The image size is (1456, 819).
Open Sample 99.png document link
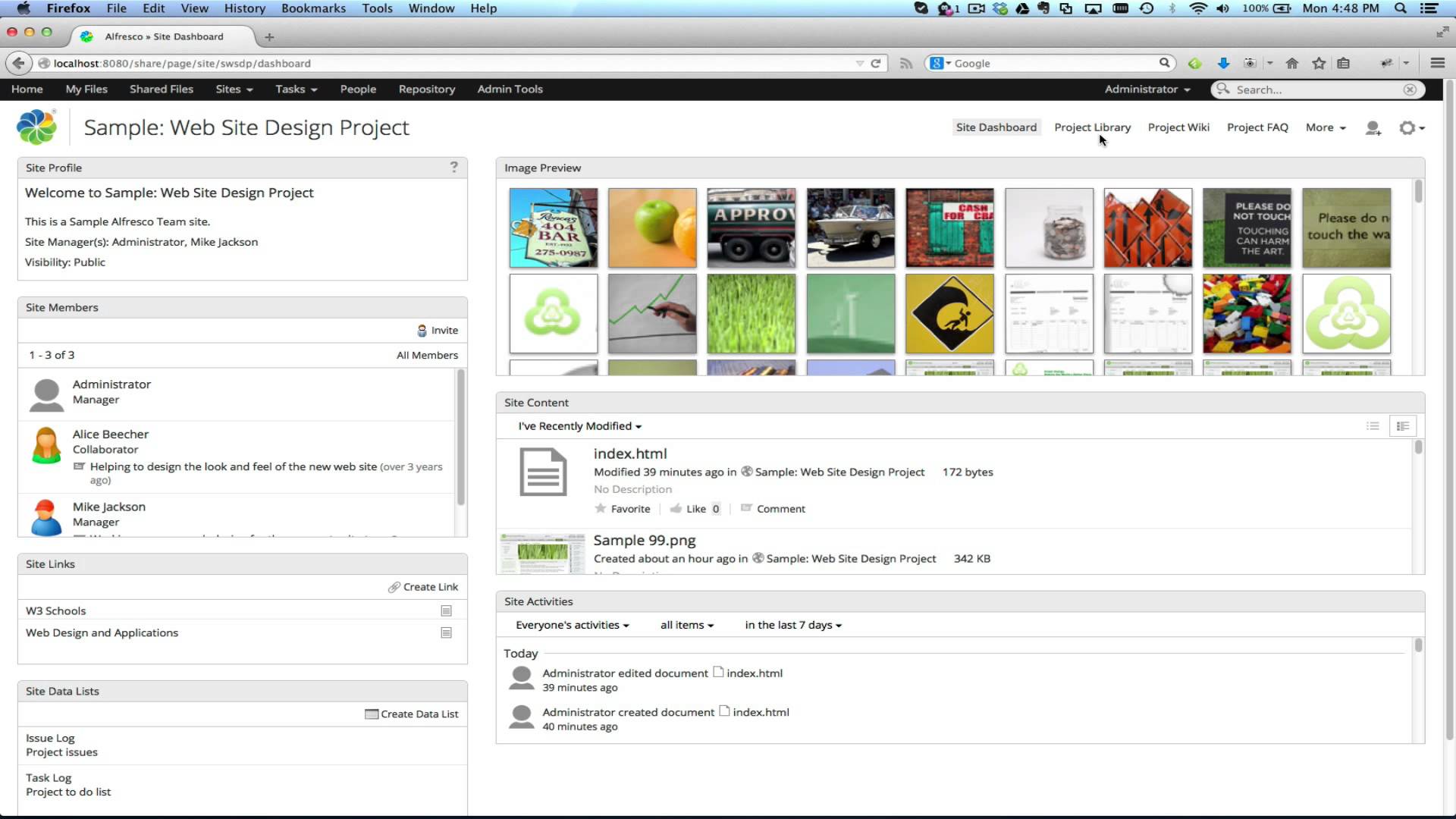(645, 541)
